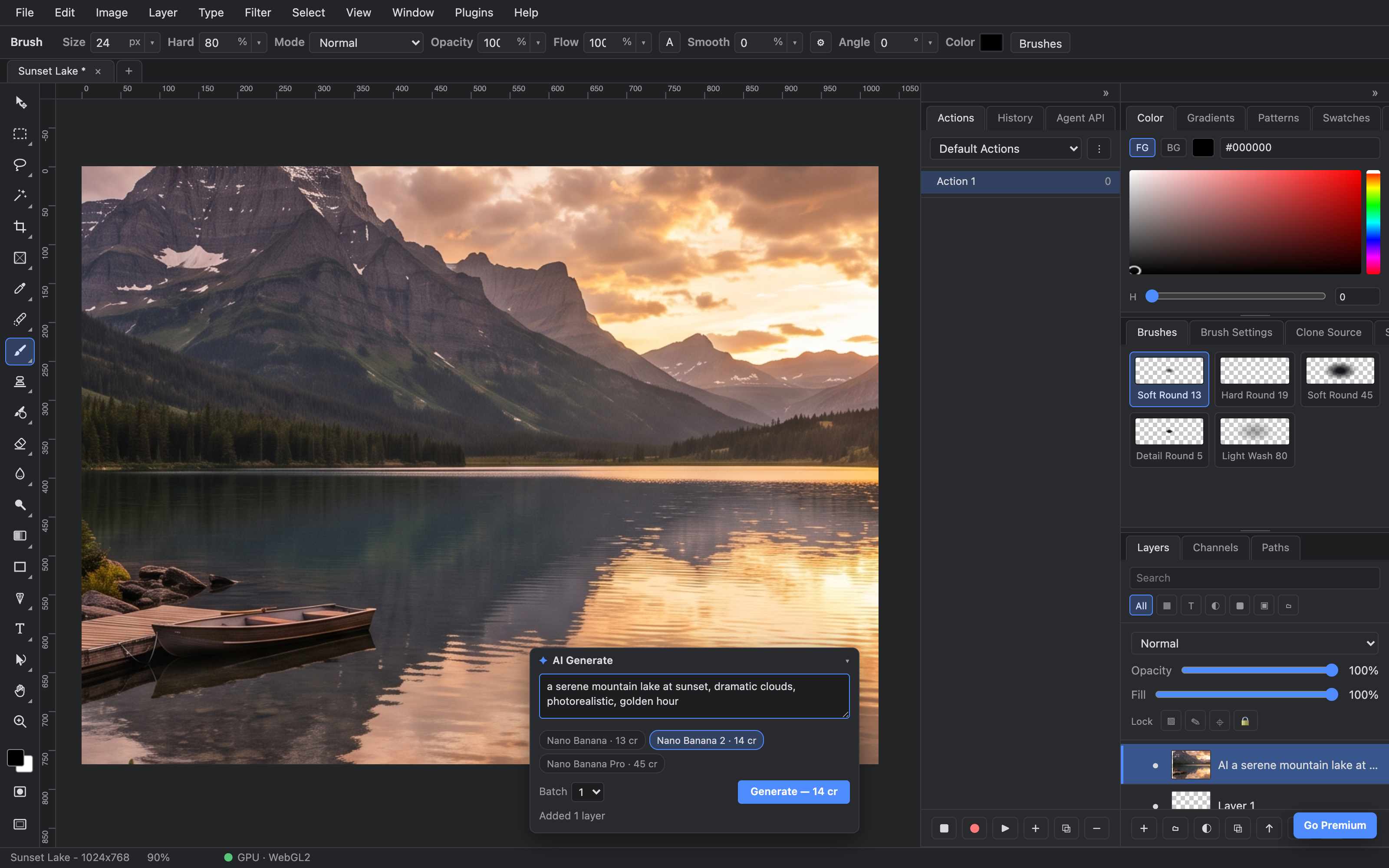Expand the Batch count dropdown
The image size is (1389, 868).
point(588,792)
